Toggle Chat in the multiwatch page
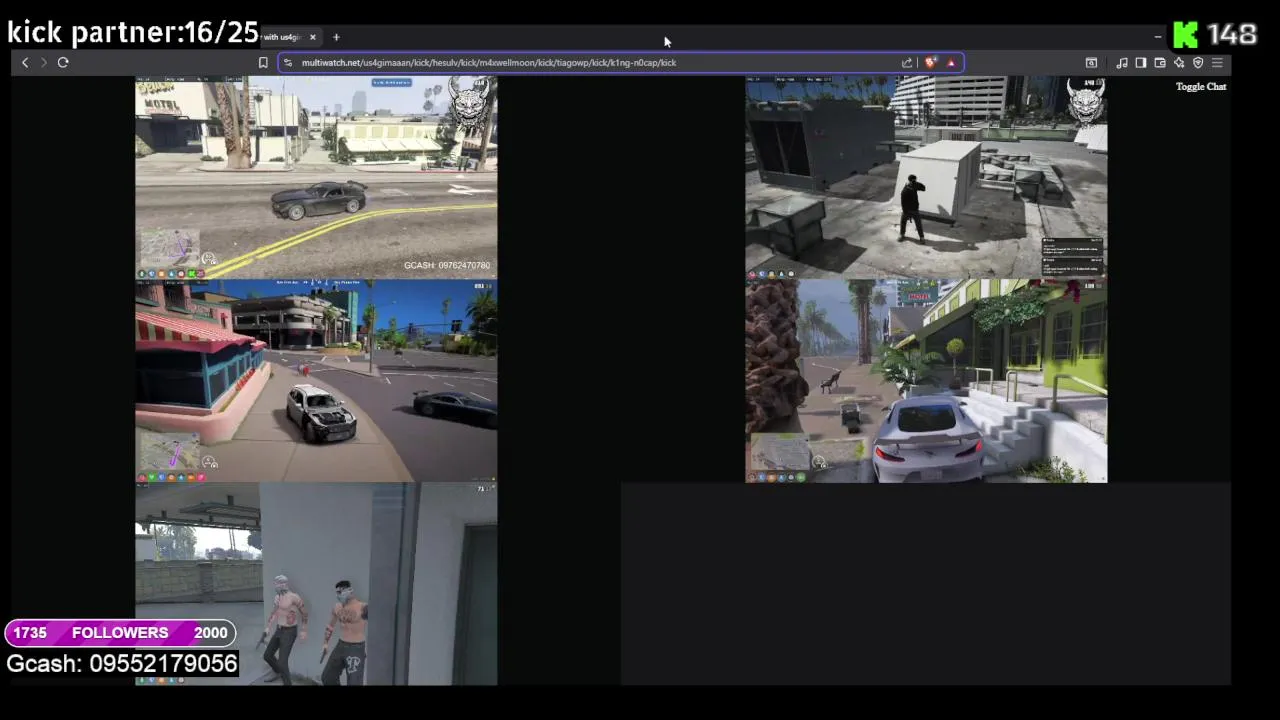This screenshot has height=720, width=1280. [x=1201, y=86]
